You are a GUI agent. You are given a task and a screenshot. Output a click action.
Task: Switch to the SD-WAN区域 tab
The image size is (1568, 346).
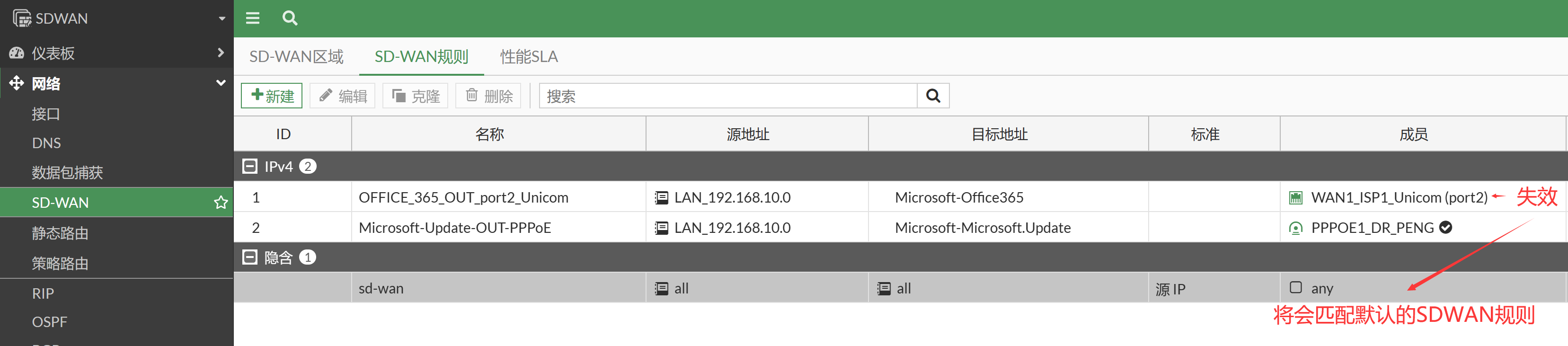coord(296,57)
